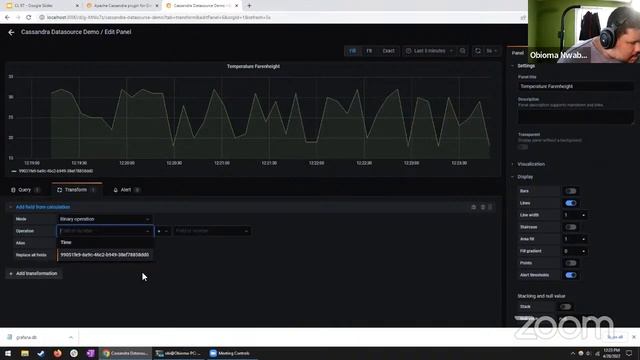Switch to the Query tab
640x360 pixels.
click(x=25, y=190)
